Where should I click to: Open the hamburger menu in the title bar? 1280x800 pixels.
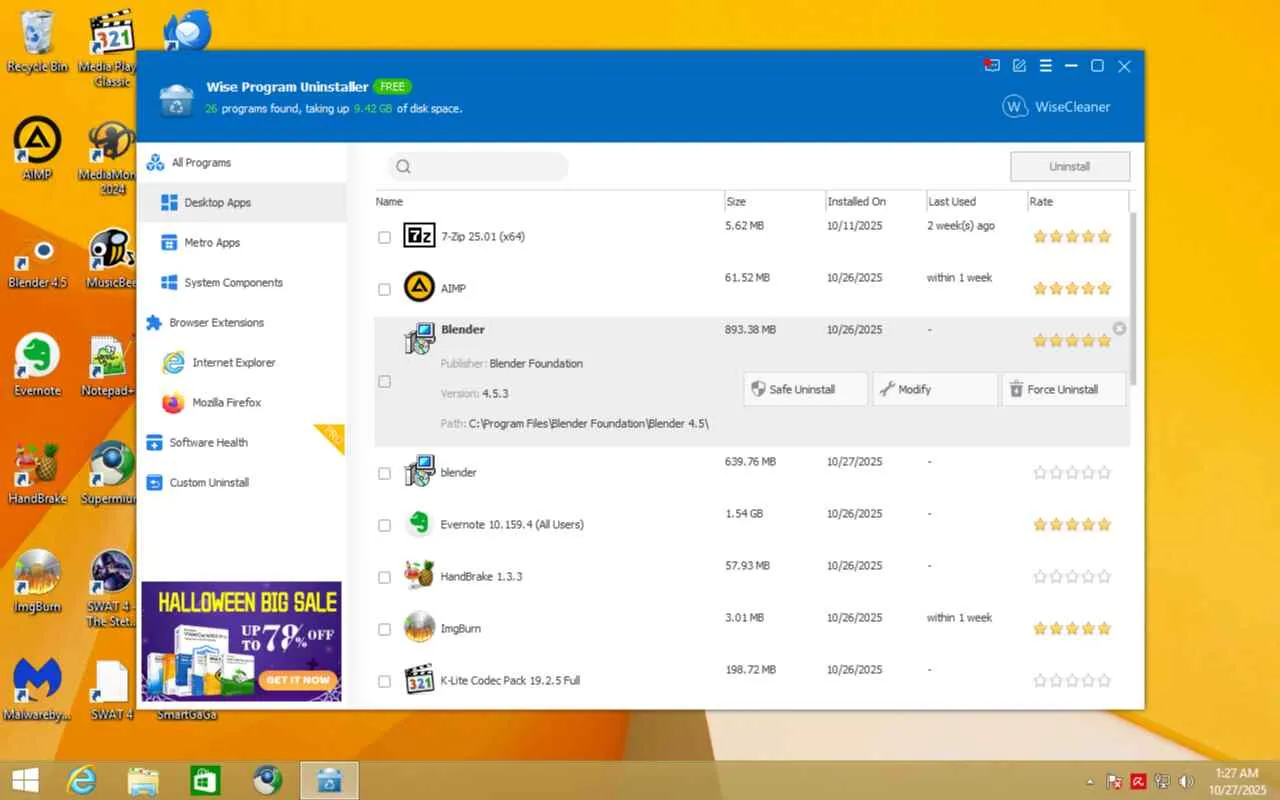1045,66
